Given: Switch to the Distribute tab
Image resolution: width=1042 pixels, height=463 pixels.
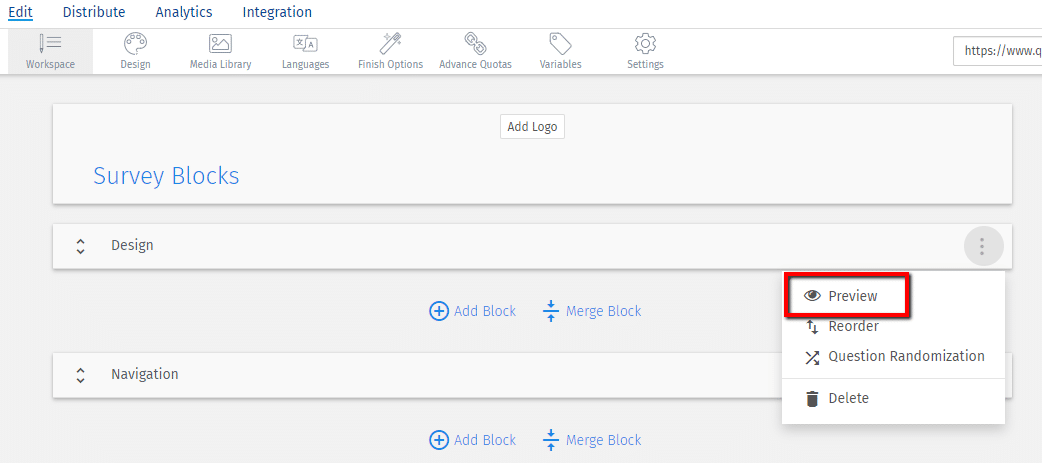Looking at the screenshot, I should [x=94, y=12].
